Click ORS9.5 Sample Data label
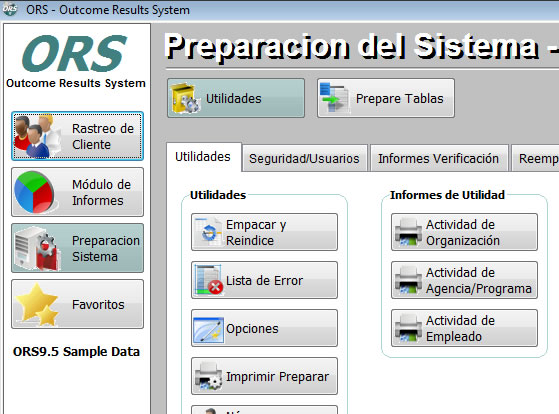Screen dimensions: 559x414 [76, 352]
